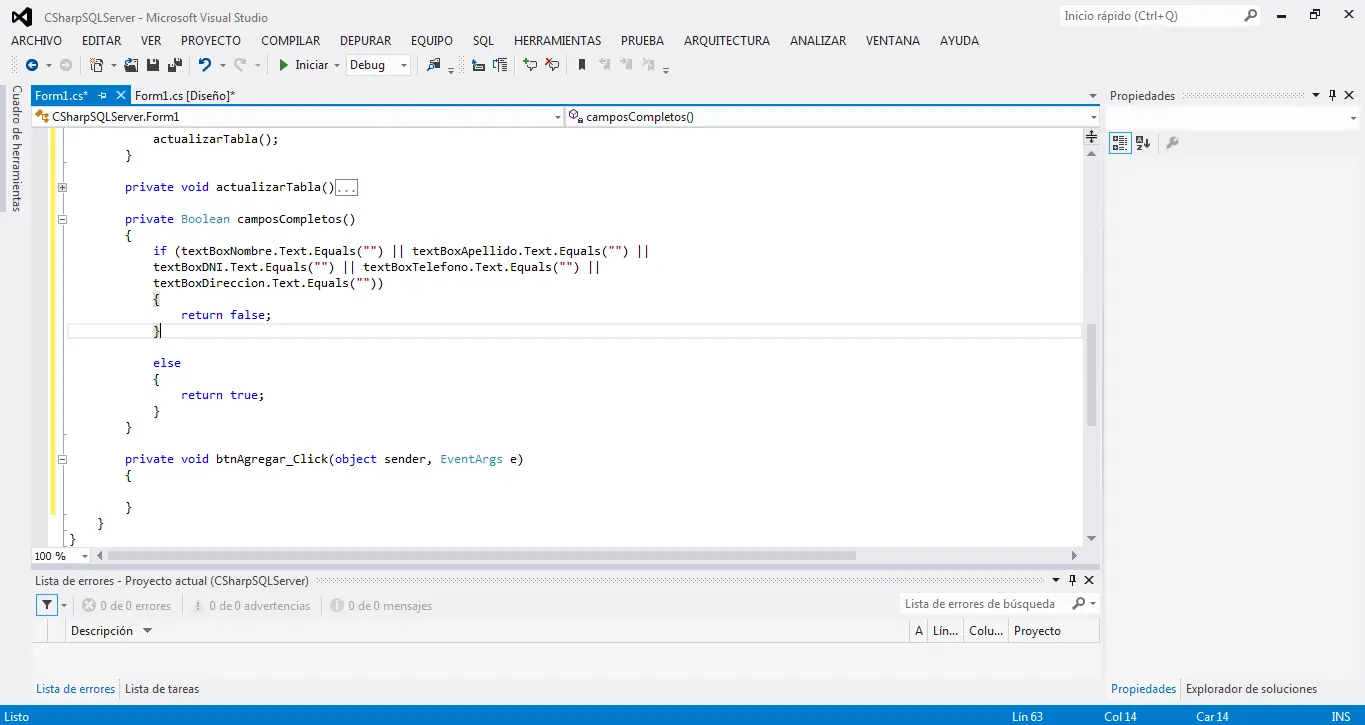Expand the collapsed actualizarTabla() method
The height and width of the screenshot is (725, 1365).
pyautogui.click(x=62, y=187)
